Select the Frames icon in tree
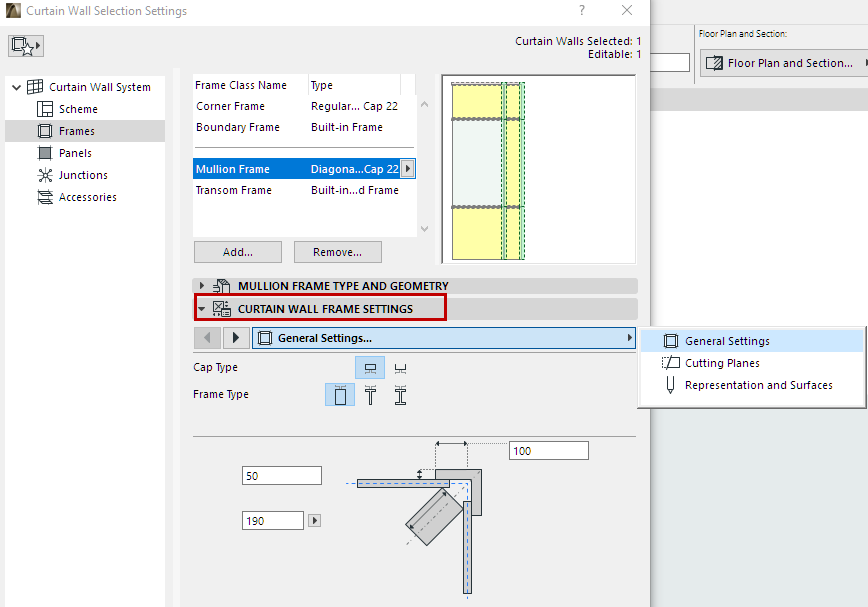The height and width of the screenshot is (607, 868). [45, 131]
